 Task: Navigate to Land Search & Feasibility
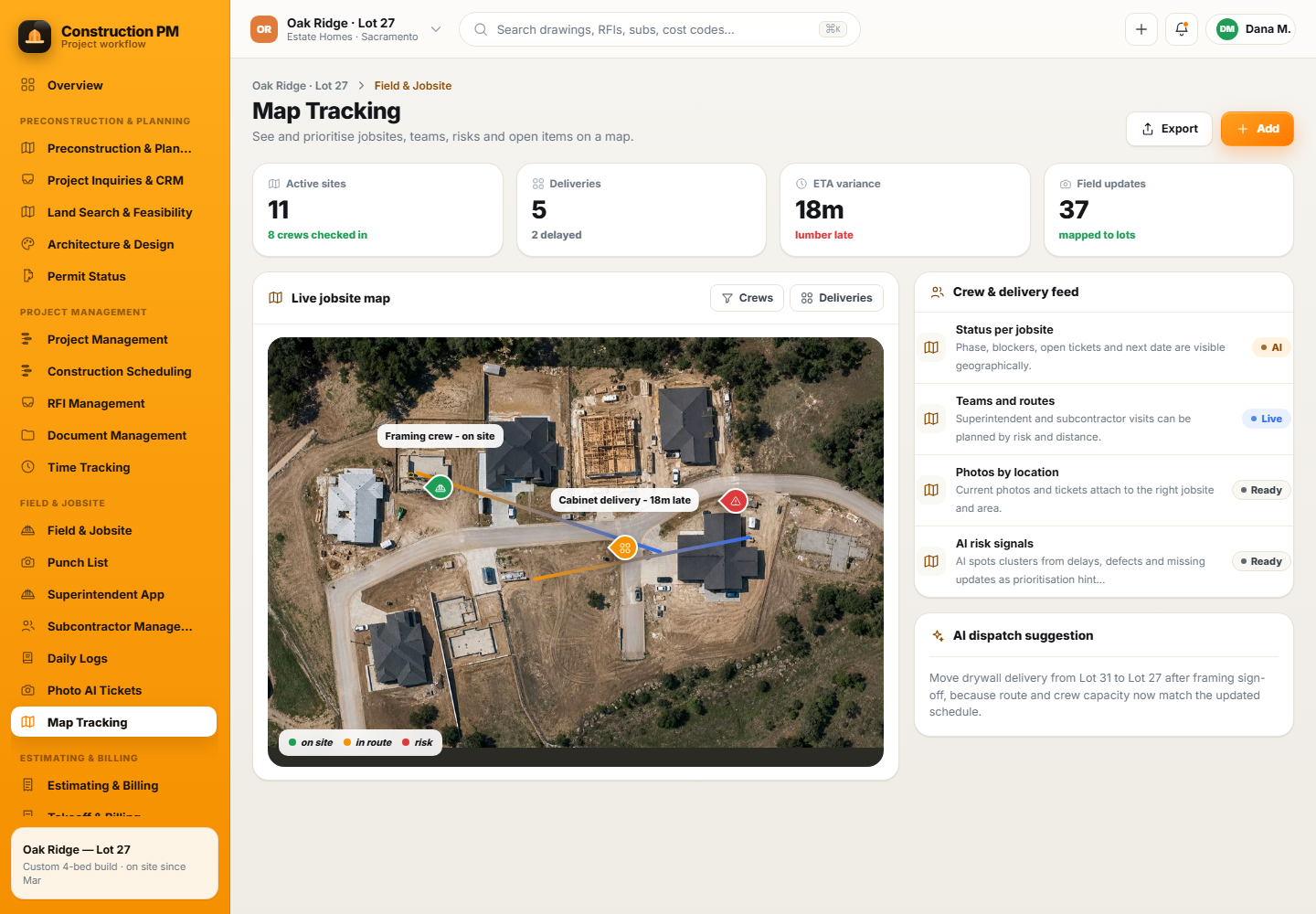point(113,212)
